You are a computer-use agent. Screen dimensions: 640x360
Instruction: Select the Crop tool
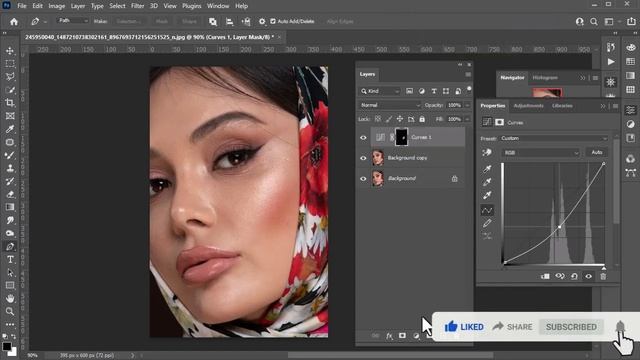pos(10,103)
